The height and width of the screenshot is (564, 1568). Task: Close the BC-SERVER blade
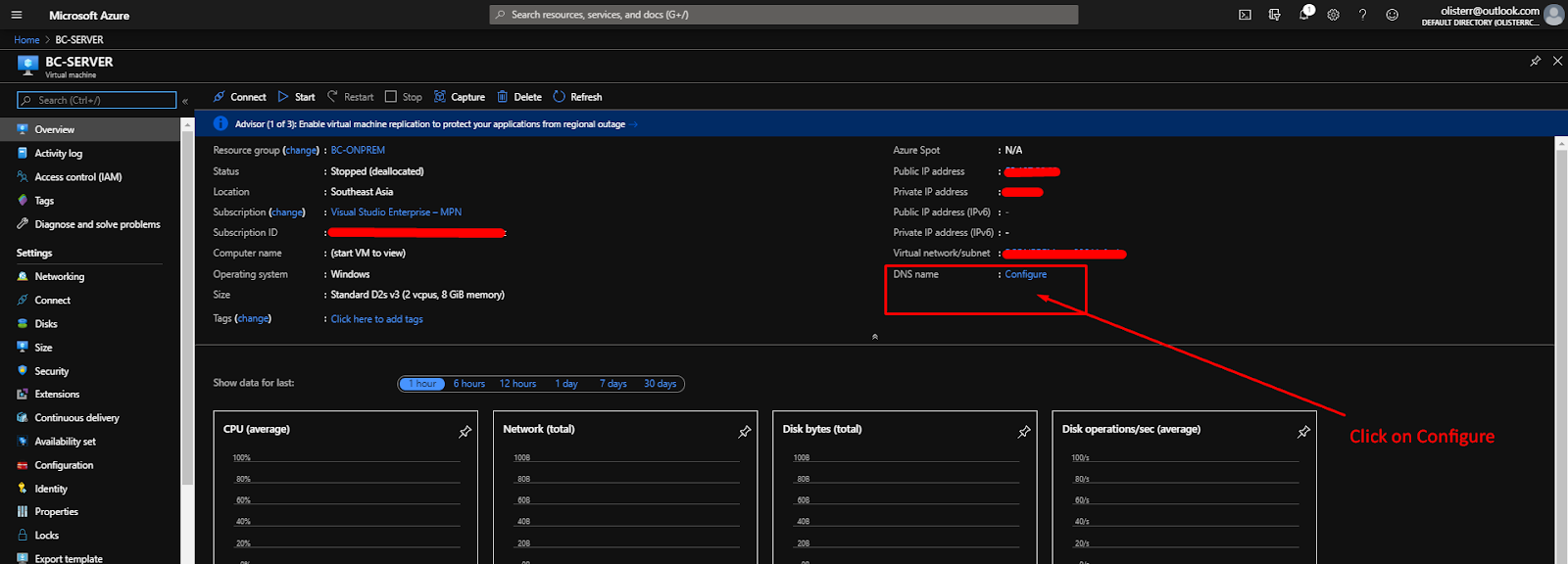pos(1557,61)
